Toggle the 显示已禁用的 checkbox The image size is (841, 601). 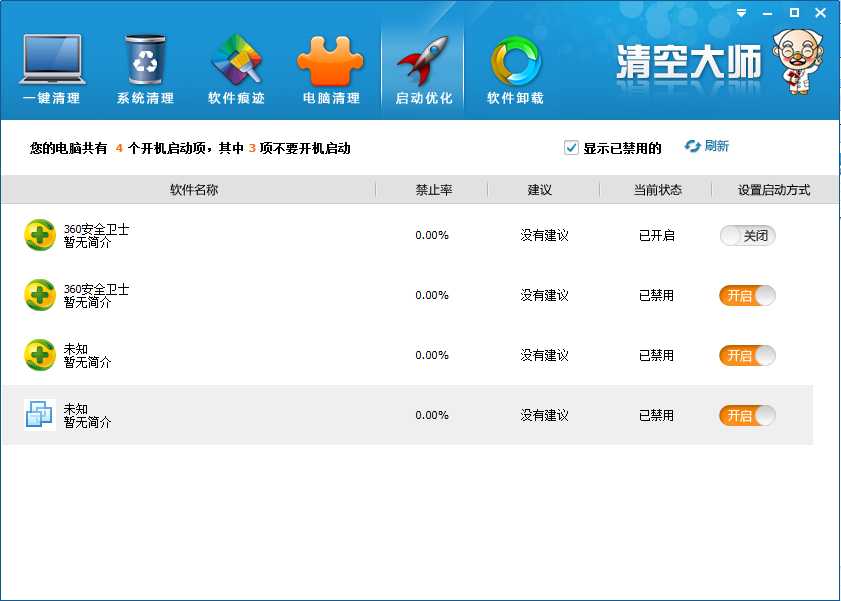(572, 148)
